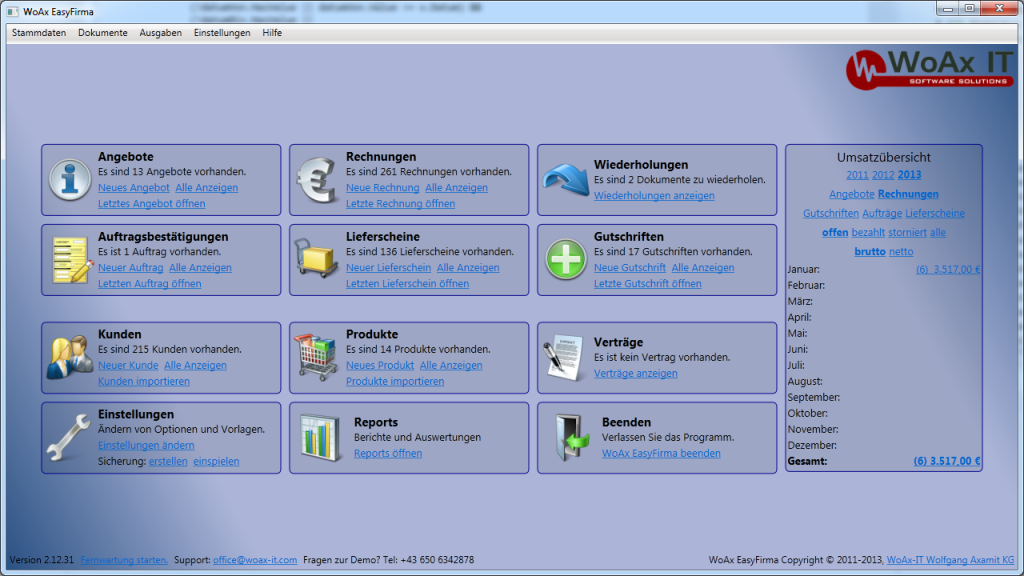Select year 2011 in Umsatzübersicht
The height and width of the screenshot is (576, 1024).
coord(857,175)
